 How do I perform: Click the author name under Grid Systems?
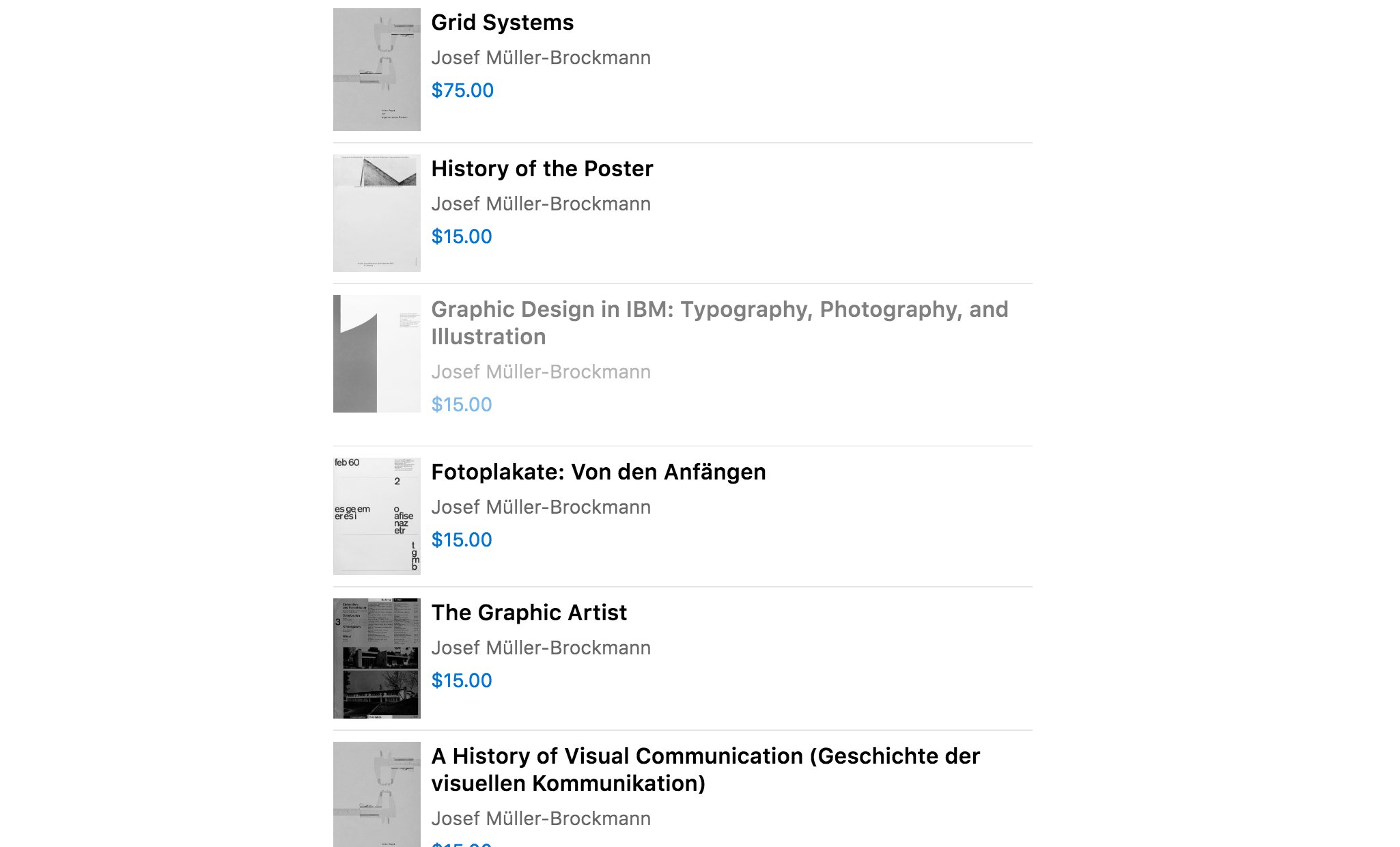coord(541,57)
